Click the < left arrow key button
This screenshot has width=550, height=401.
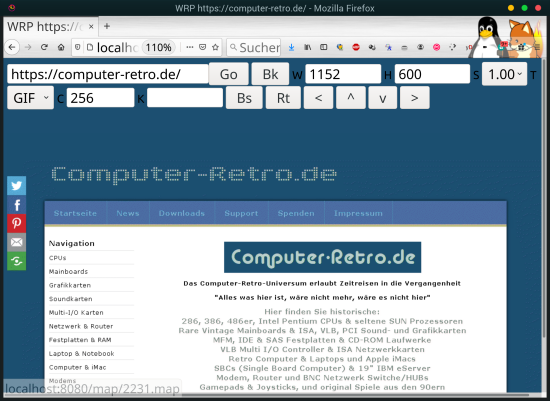pos(318,98)
